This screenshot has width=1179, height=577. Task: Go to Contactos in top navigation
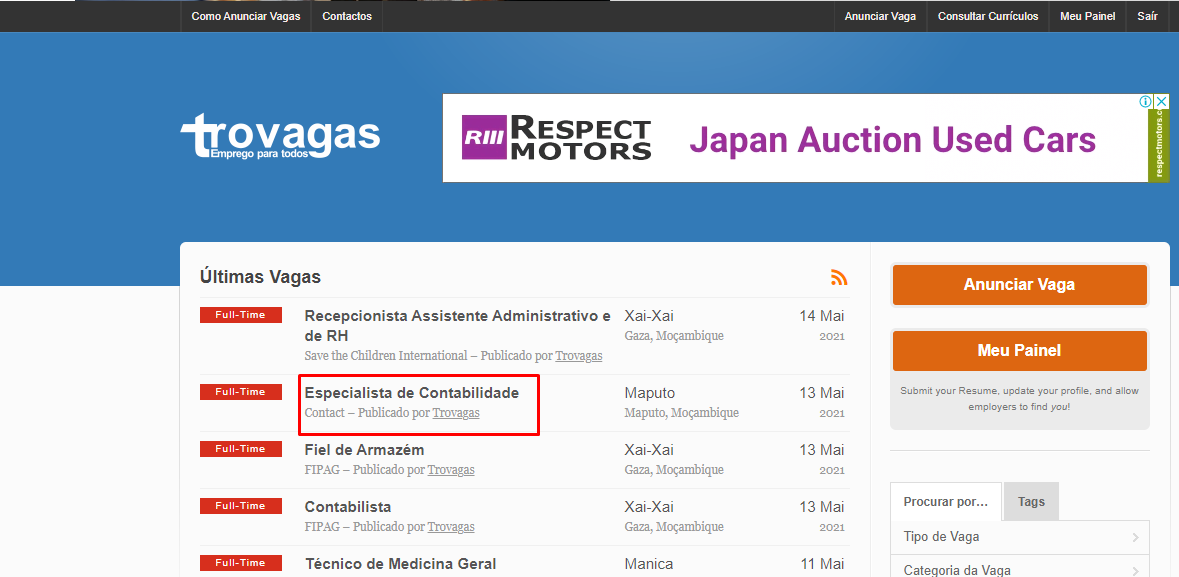(347, 16)
